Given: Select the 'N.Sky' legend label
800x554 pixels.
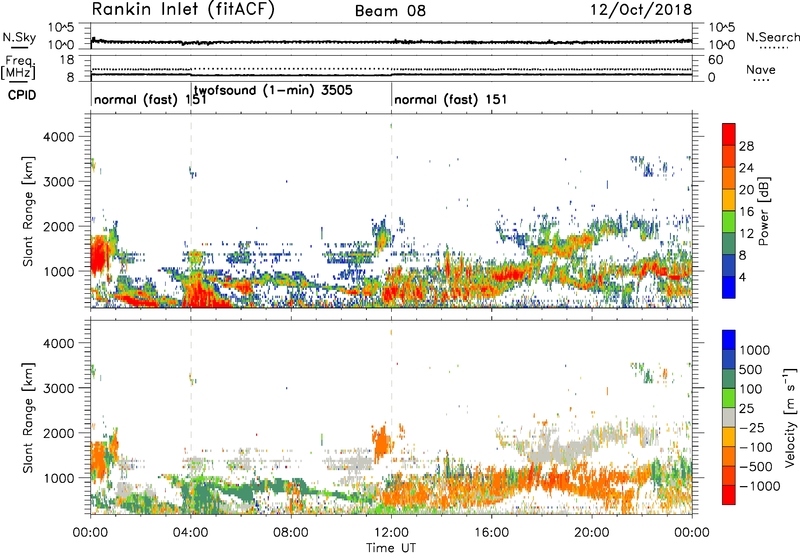Looking at the screenshot, I should click(19, 37).
